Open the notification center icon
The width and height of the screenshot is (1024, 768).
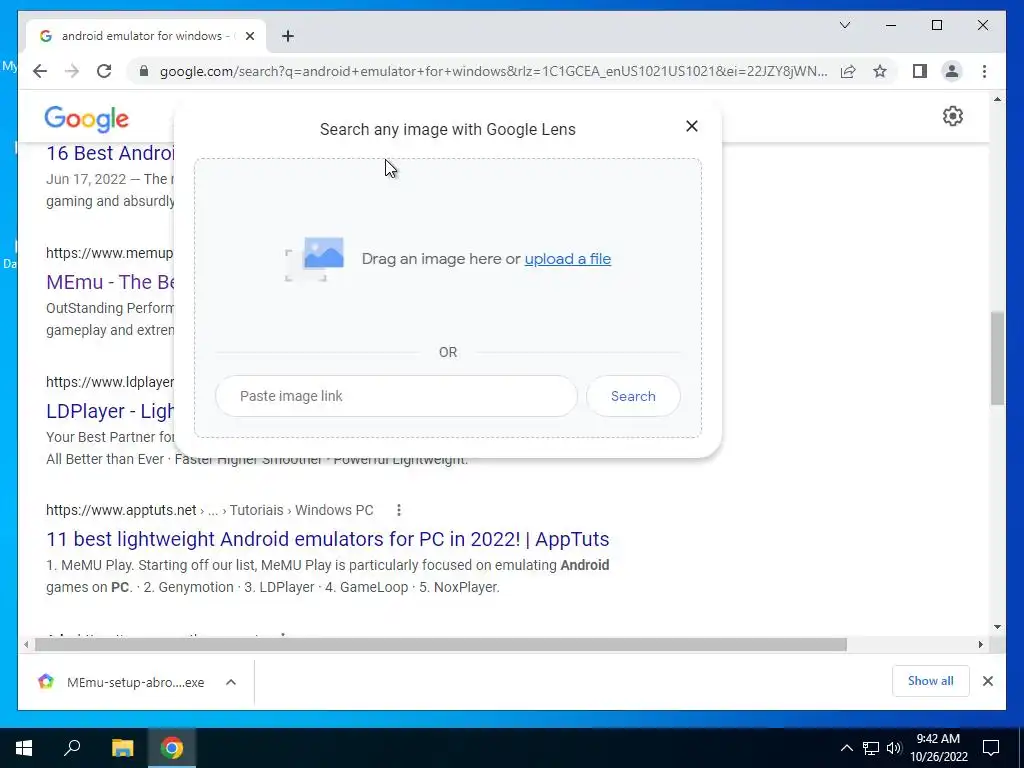991,748
